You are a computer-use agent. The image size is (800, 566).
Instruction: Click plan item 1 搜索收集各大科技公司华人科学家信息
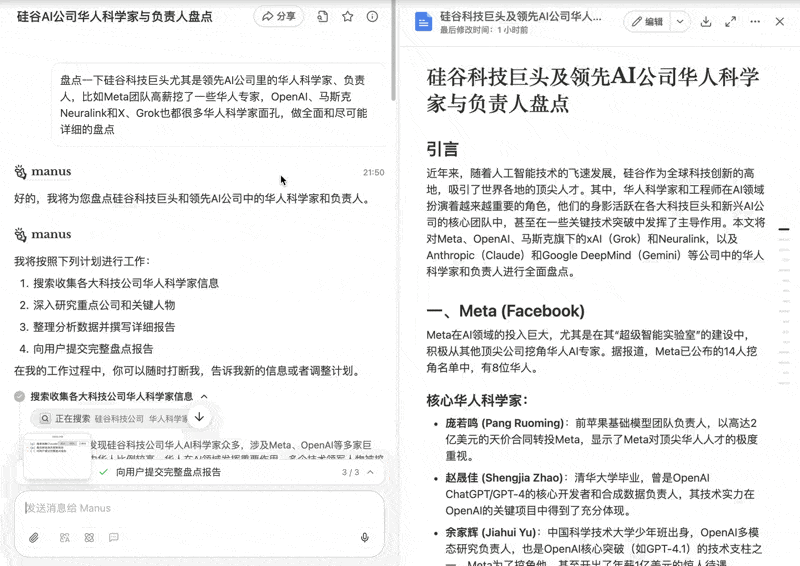126,283
